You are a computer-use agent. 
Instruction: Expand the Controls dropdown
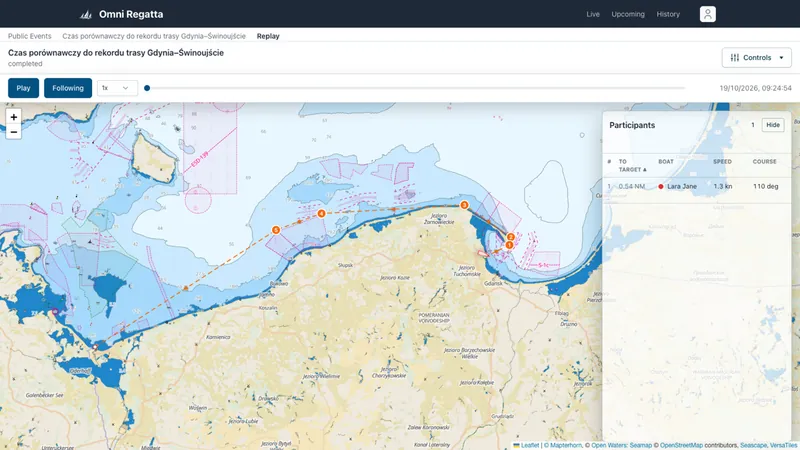pos(757,58)
